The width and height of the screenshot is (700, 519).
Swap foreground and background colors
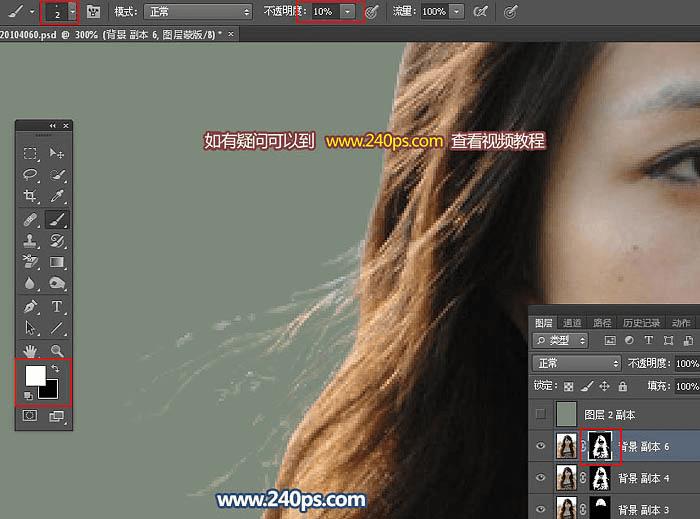coord(55,369)
